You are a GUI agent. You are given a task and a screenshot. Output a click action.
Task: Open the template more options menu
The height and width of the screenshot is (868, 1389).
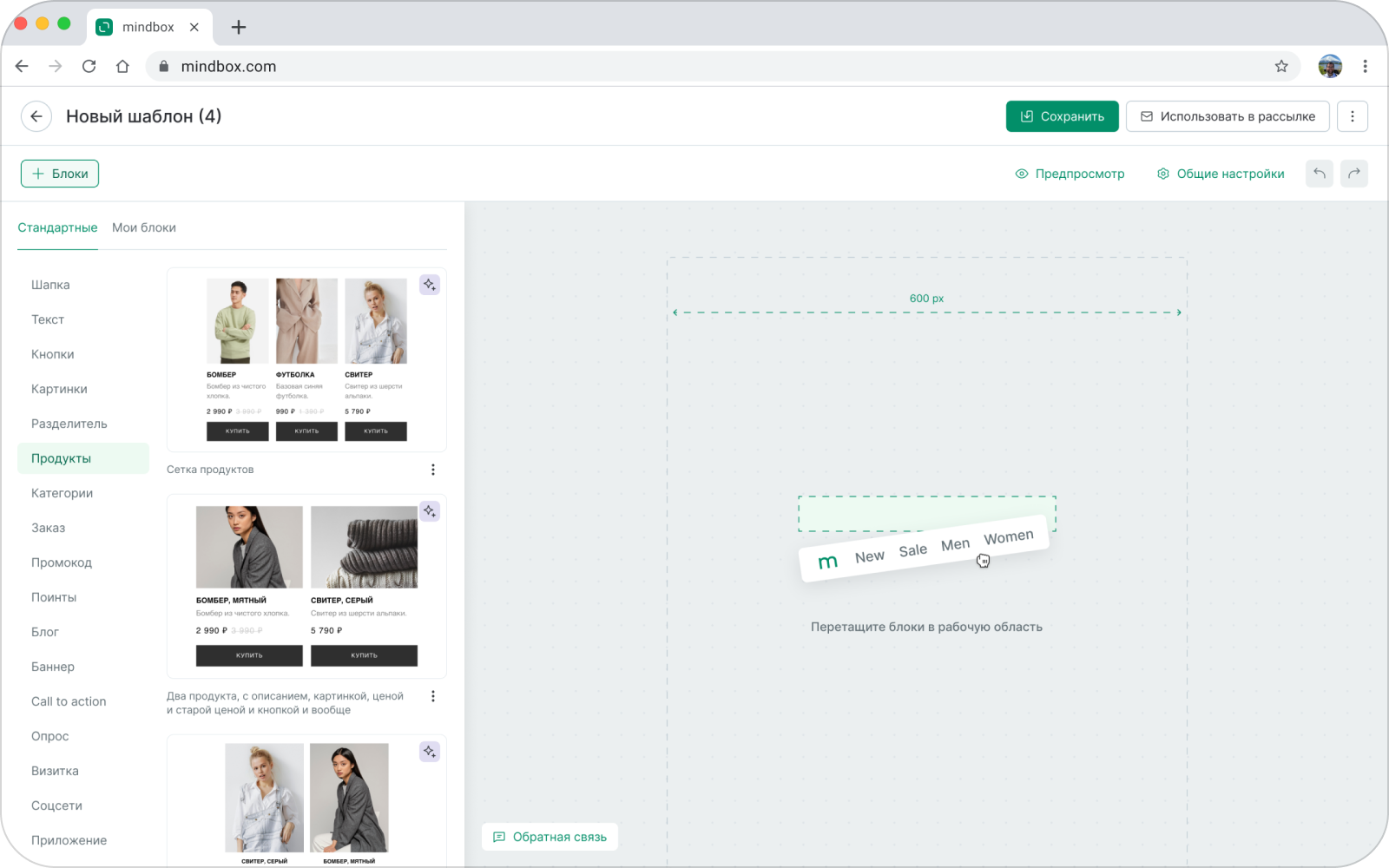[1353, 116]
